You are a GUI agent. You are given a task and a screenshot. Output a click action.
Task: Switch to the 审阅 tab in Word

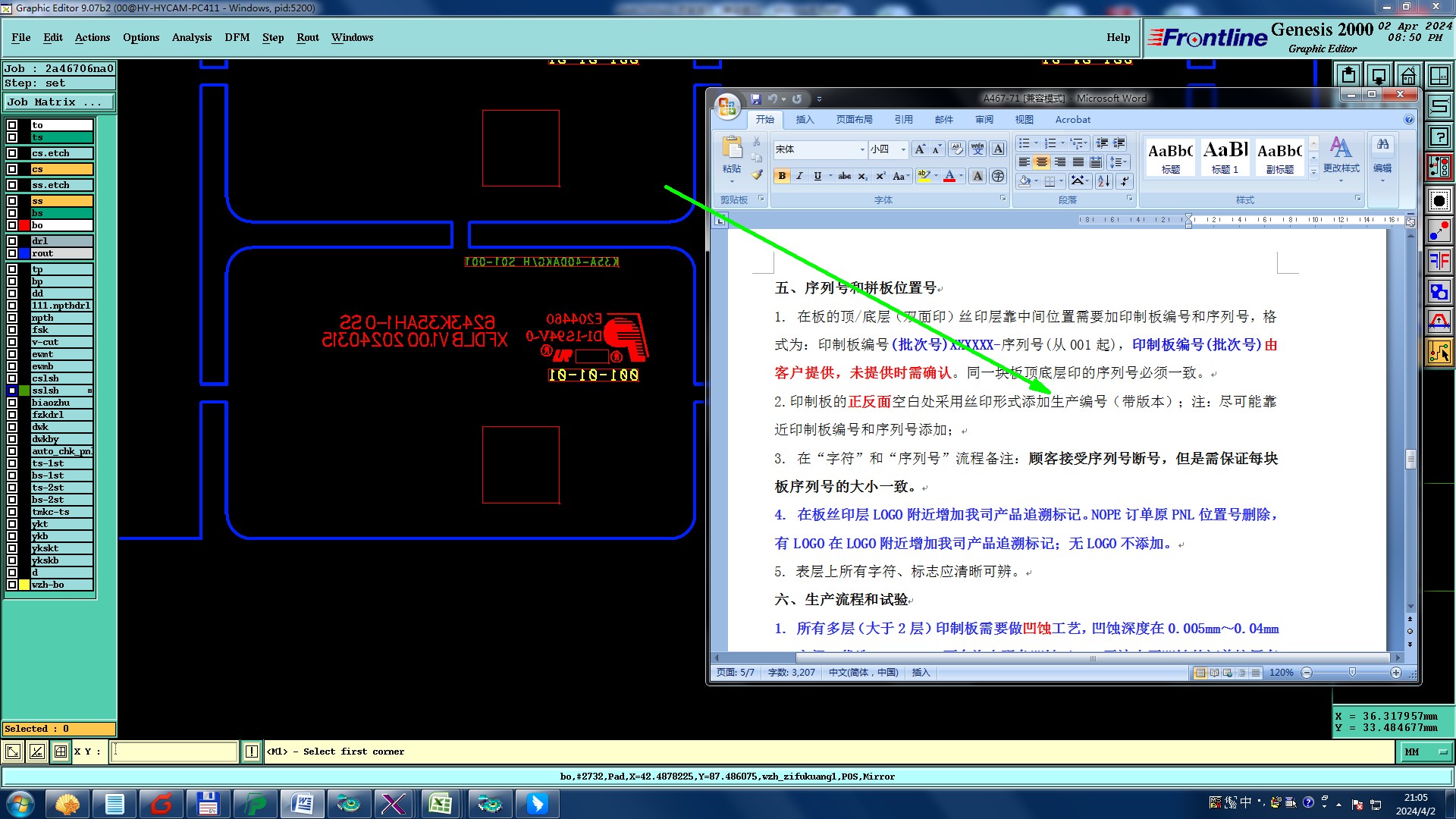pos(984,119)
